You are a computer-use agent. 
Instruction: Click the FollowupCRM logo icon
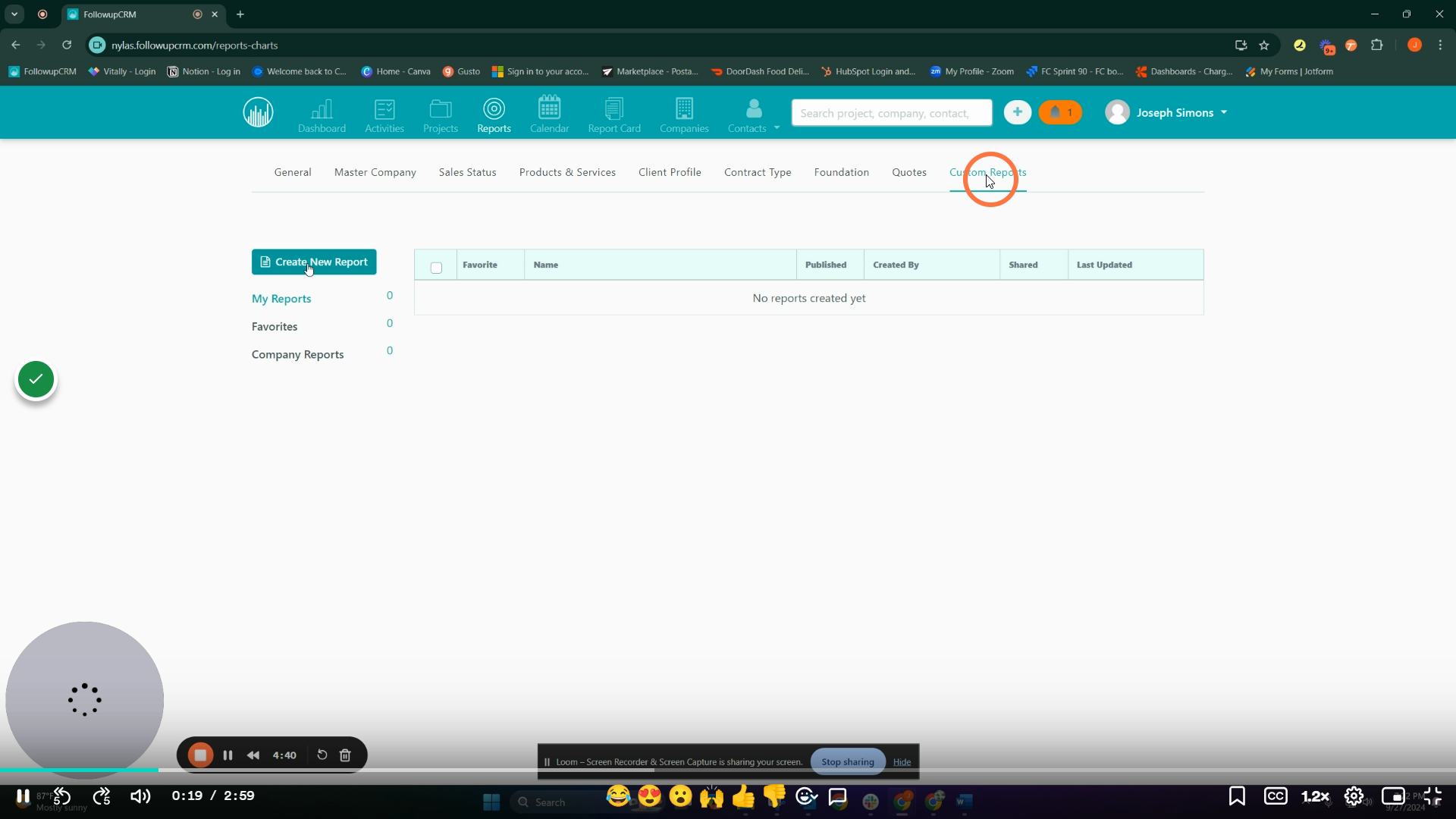click(258, 112)
